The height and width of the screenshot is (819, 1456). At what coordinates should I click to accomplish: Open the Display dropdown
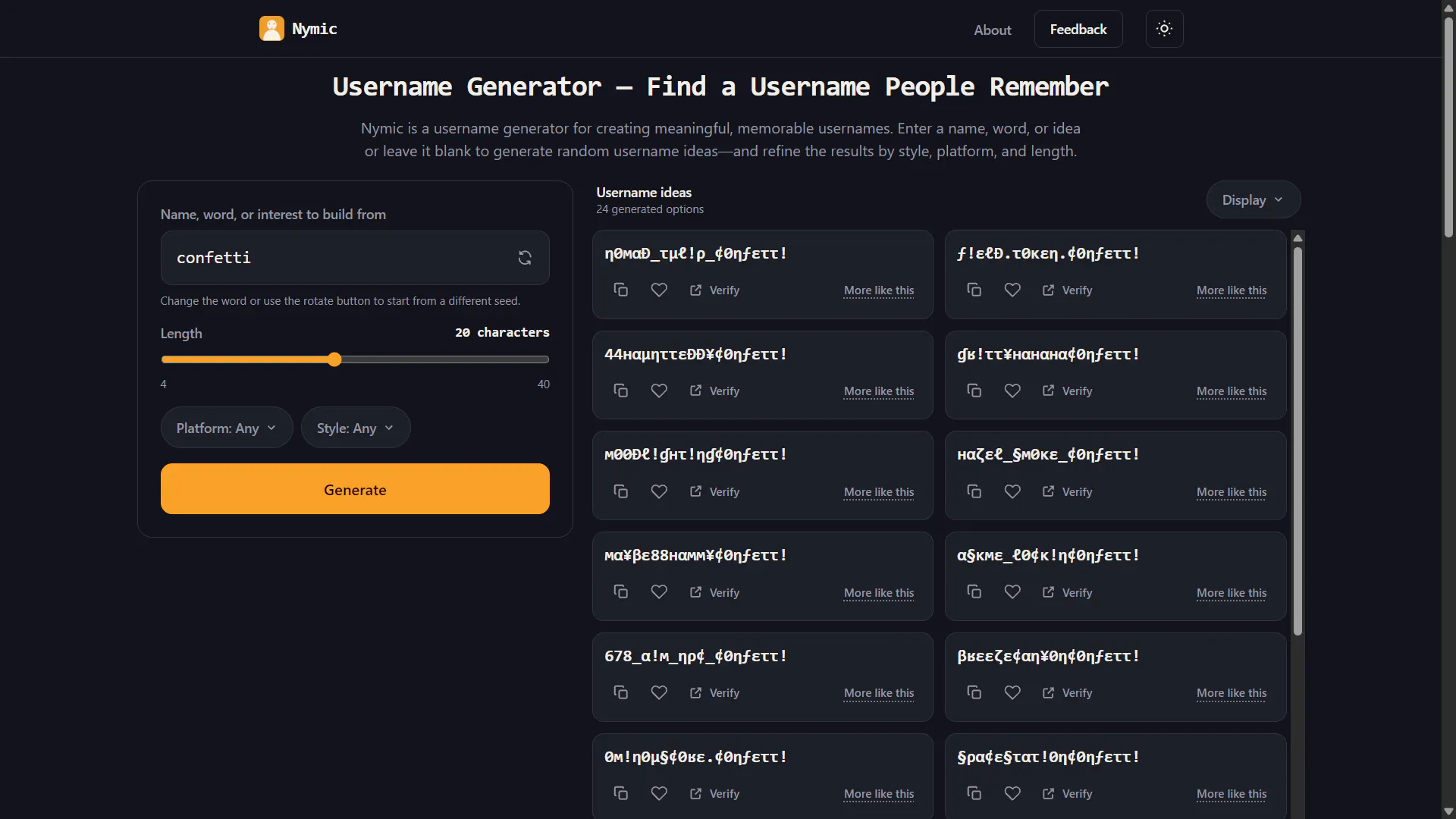click(1253, 200)
